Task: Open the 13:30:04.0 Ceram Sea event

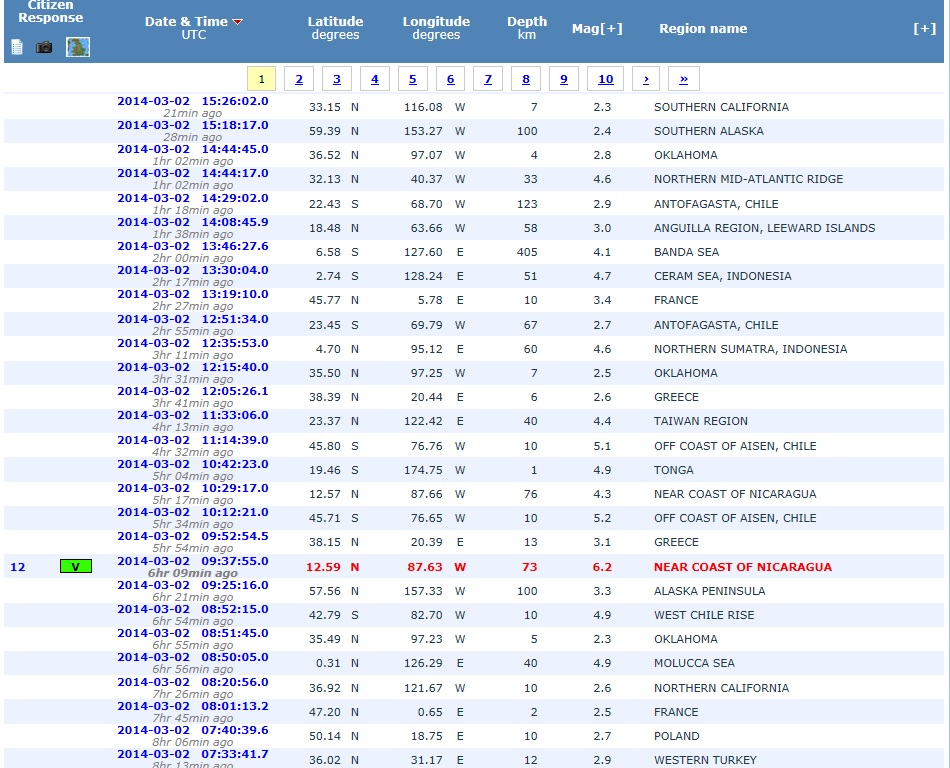Action: coord(193,270)
